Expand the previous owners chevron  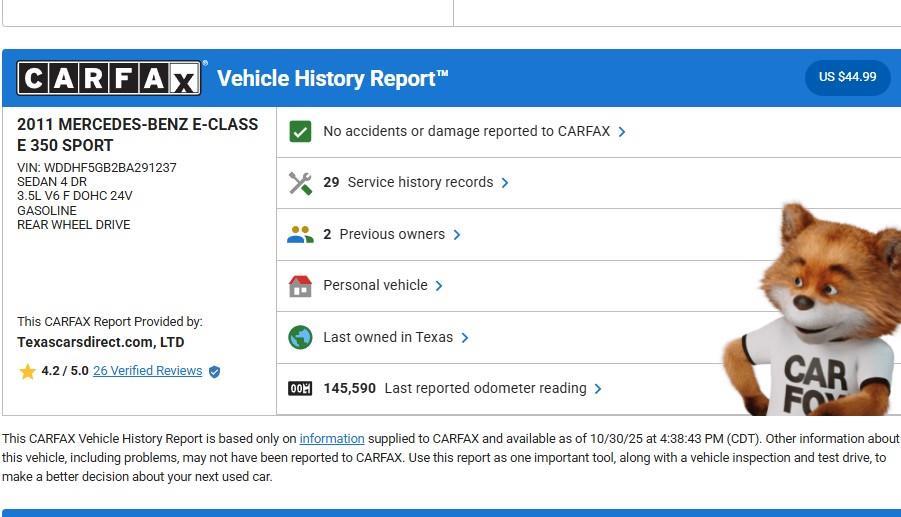coord(457,235)
